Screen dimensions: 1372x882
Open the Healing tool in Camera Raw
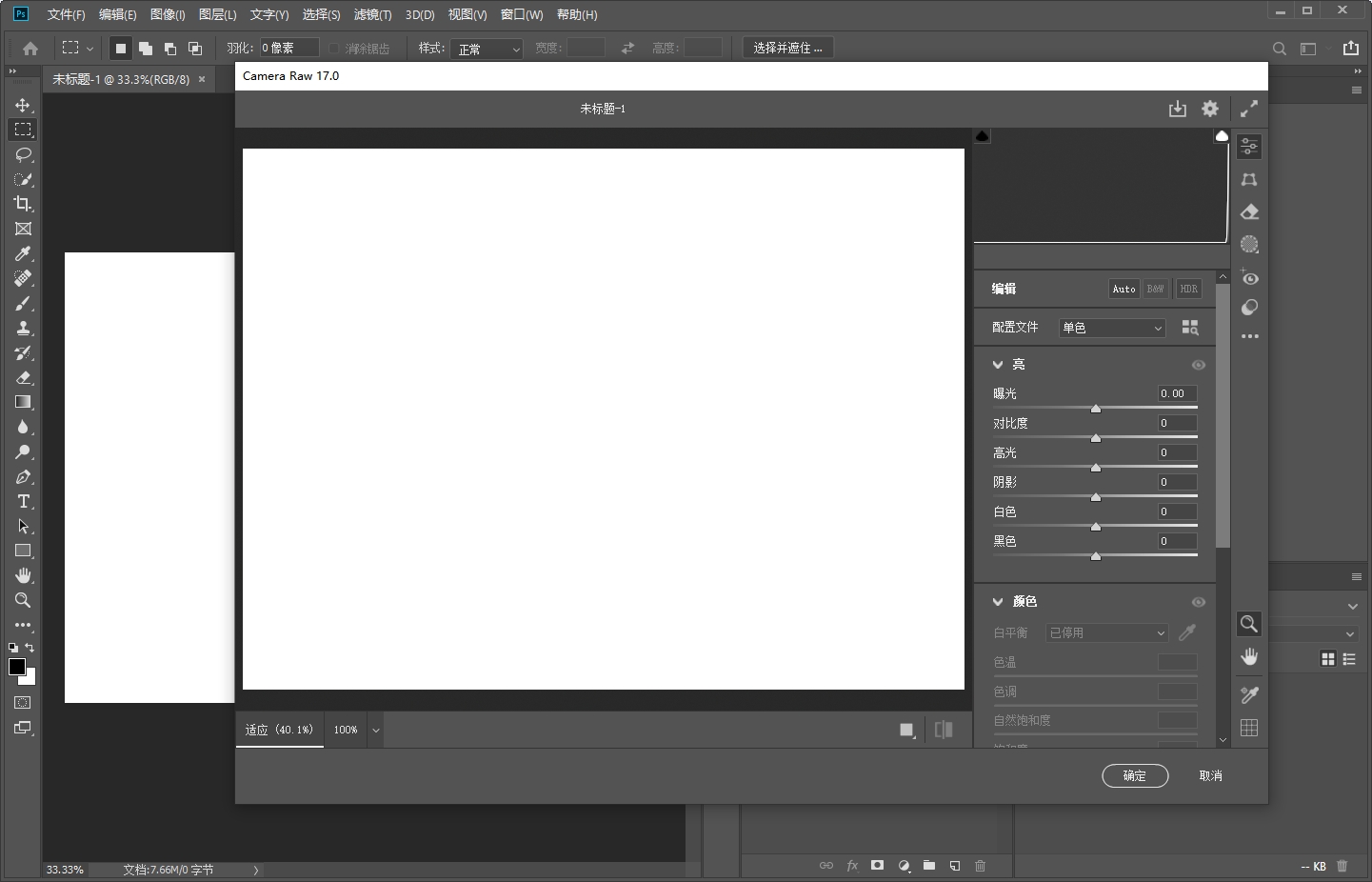point(1250,211)
